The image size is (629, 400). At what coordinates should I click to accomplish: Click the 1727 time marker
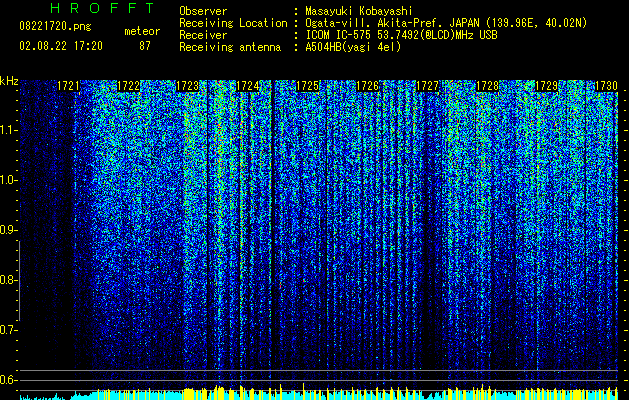[427, 86]
